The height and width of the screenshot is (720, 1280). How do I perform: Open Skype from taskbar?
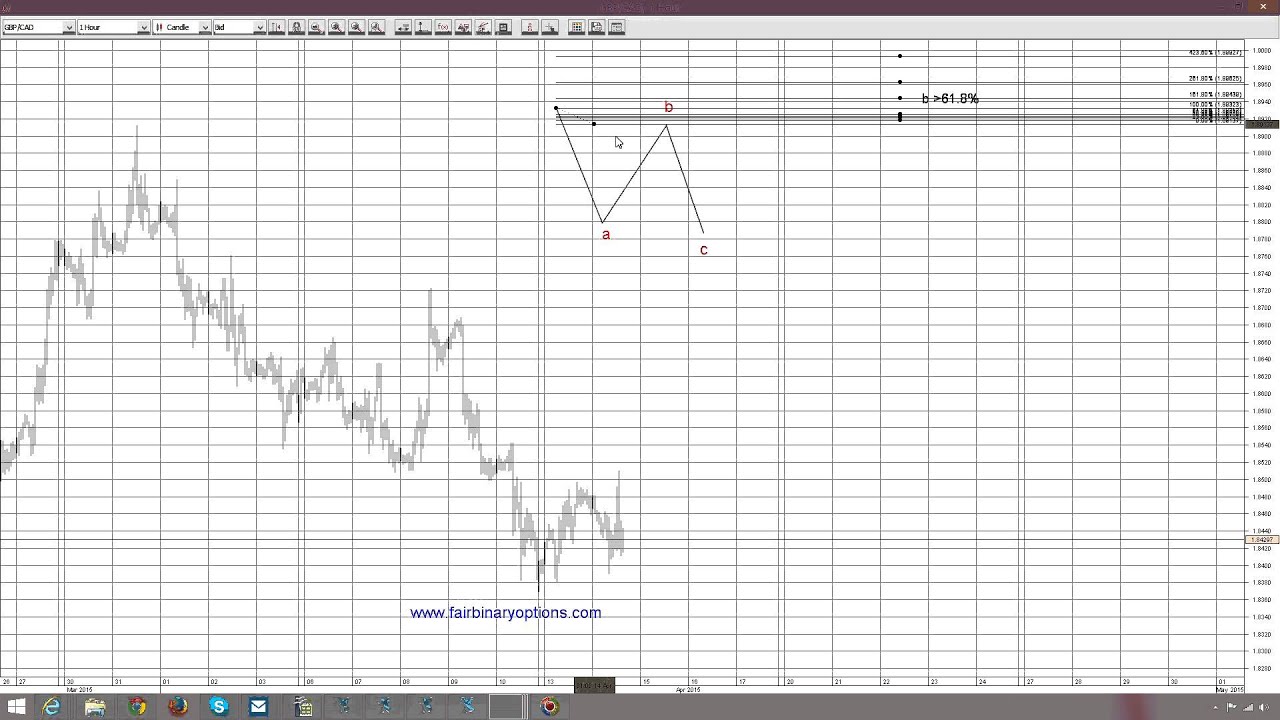[x=219, y=707]
